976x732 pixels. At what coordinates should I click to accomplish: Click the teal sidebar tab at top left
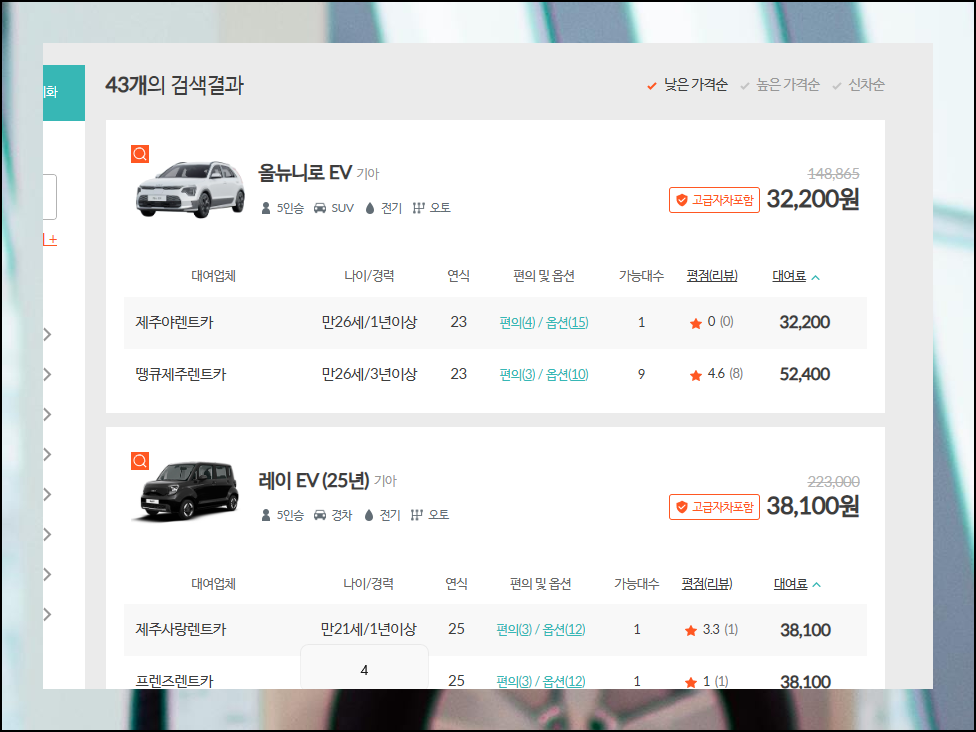[x=63, y=93]
